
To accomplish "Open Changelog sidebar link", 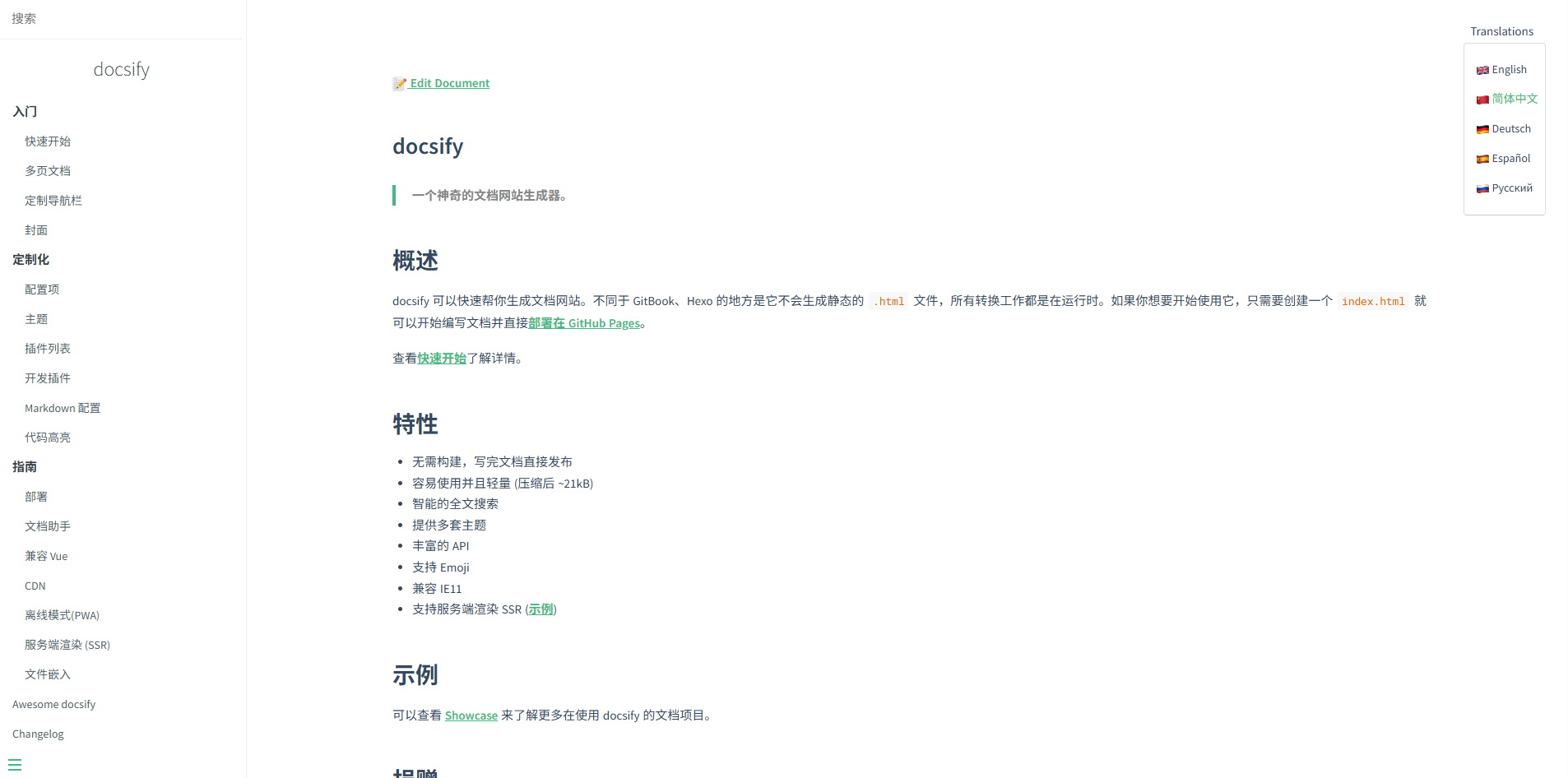I will coord(38,734).
